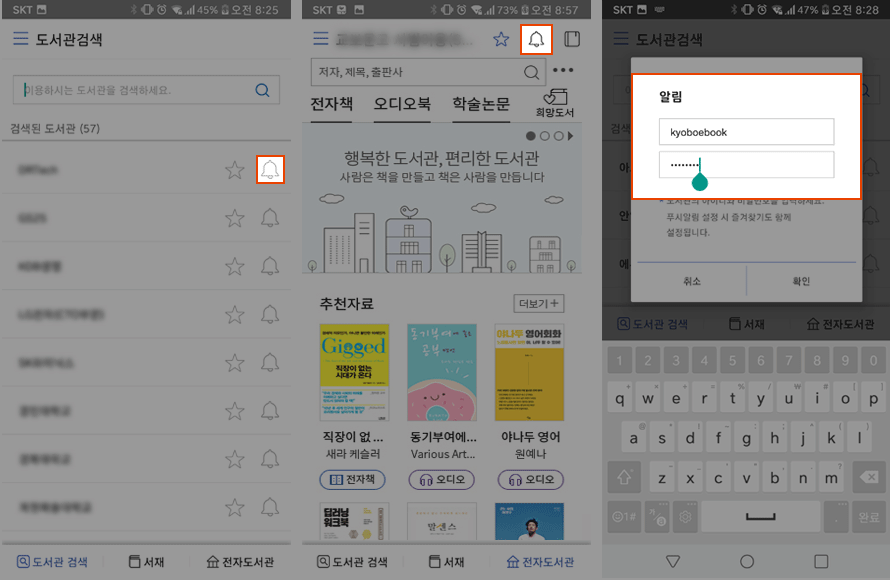Toggle the favorite star next to the app title

(x=501, y=37)
